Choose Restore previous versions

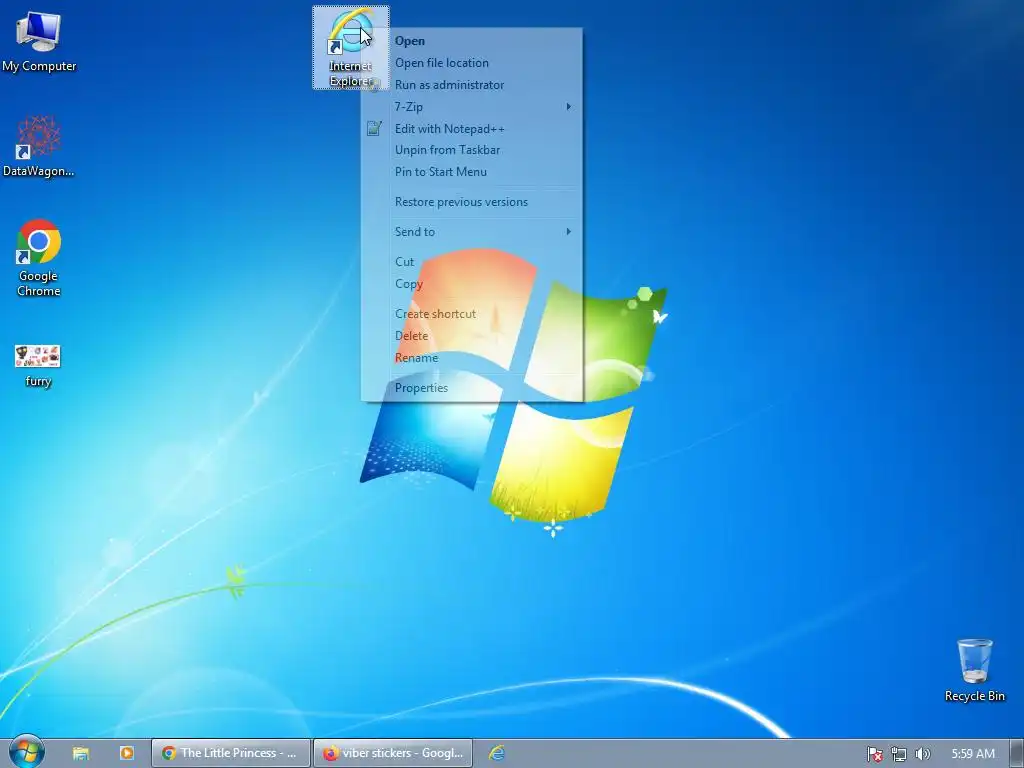click(x=472, y=202)
